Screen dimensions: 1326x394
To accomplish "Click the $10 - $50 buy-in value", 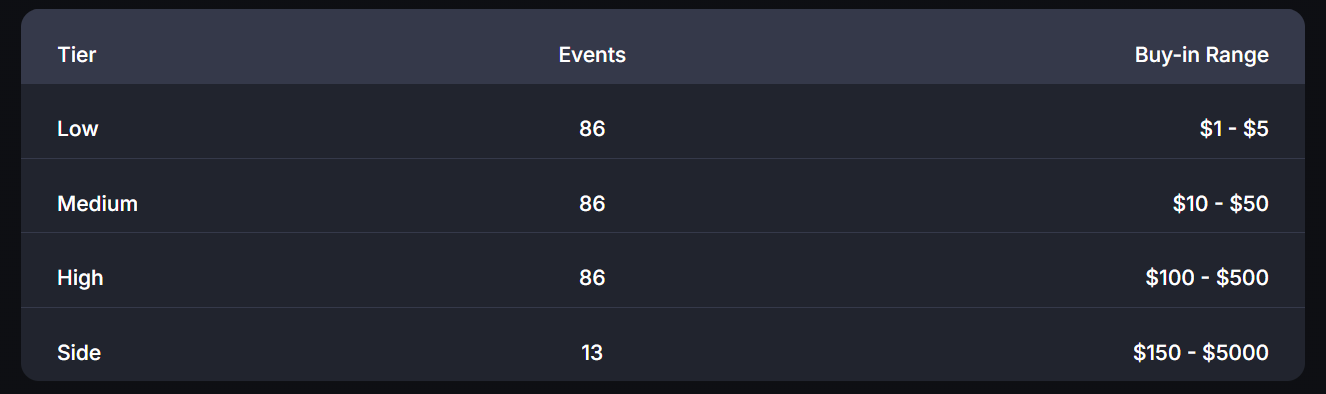I will (1220, 204).
